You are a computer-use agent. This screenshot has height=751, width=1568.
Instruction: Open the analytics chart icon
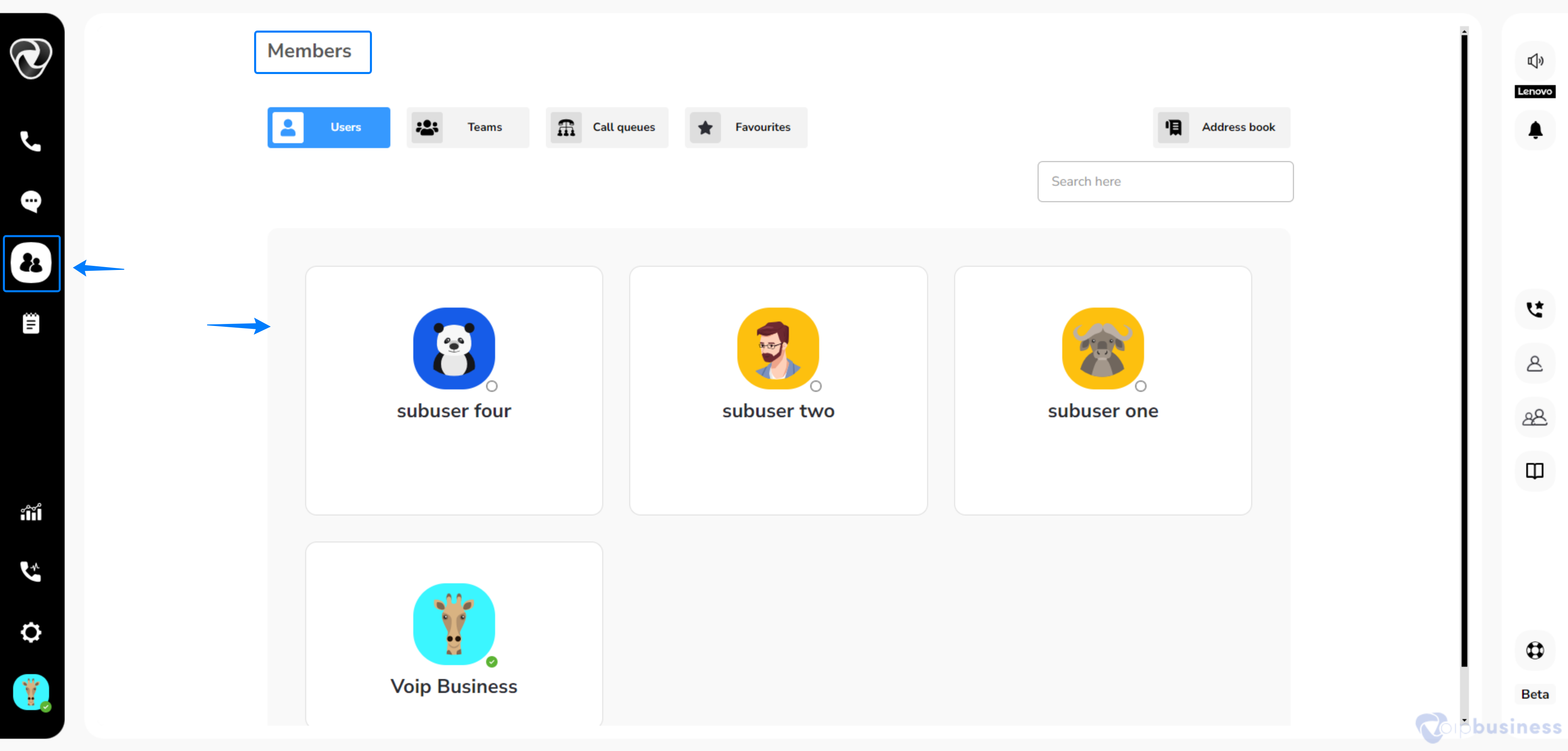(30, 513)
